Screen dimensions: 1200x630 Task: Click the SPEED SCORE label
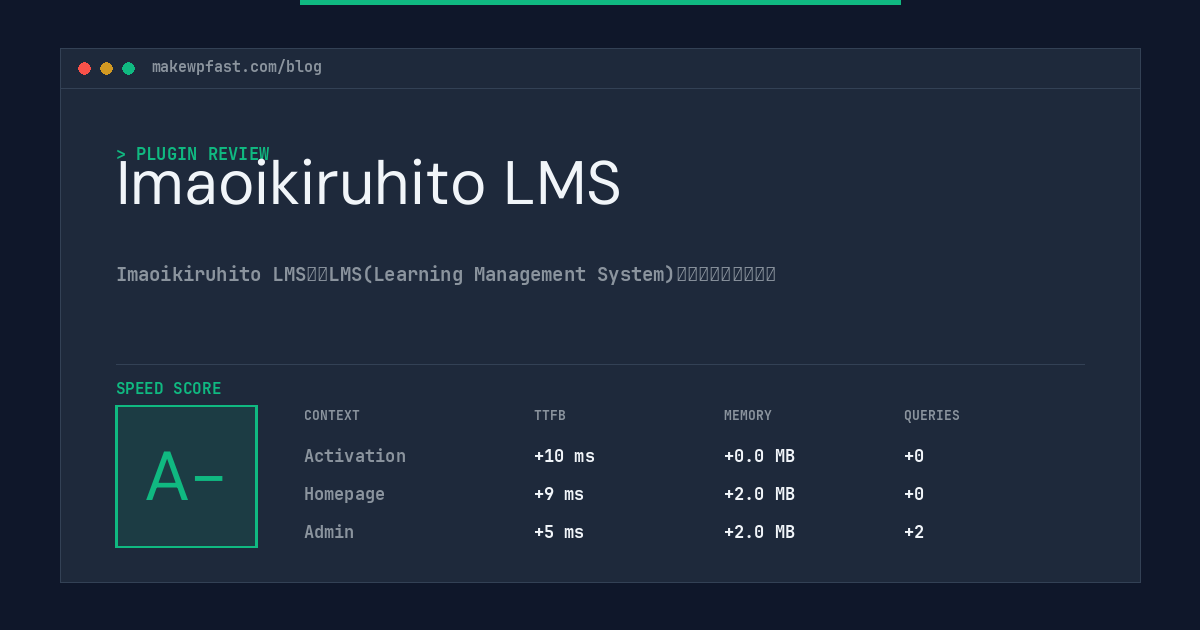click(169, 389)
